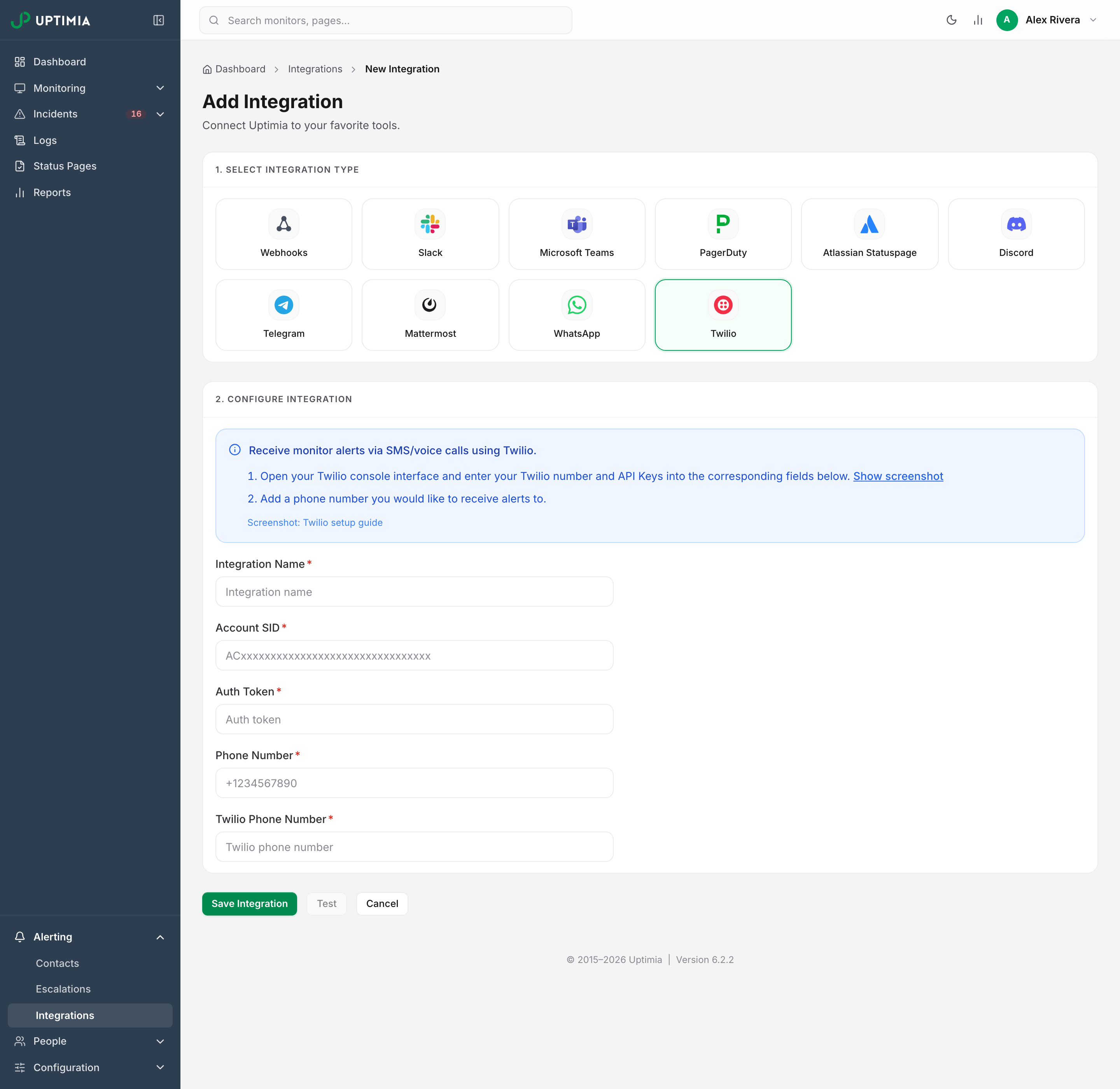Click the Twilio Phone Number field
1120x1089 pixels.
point(414,846)
